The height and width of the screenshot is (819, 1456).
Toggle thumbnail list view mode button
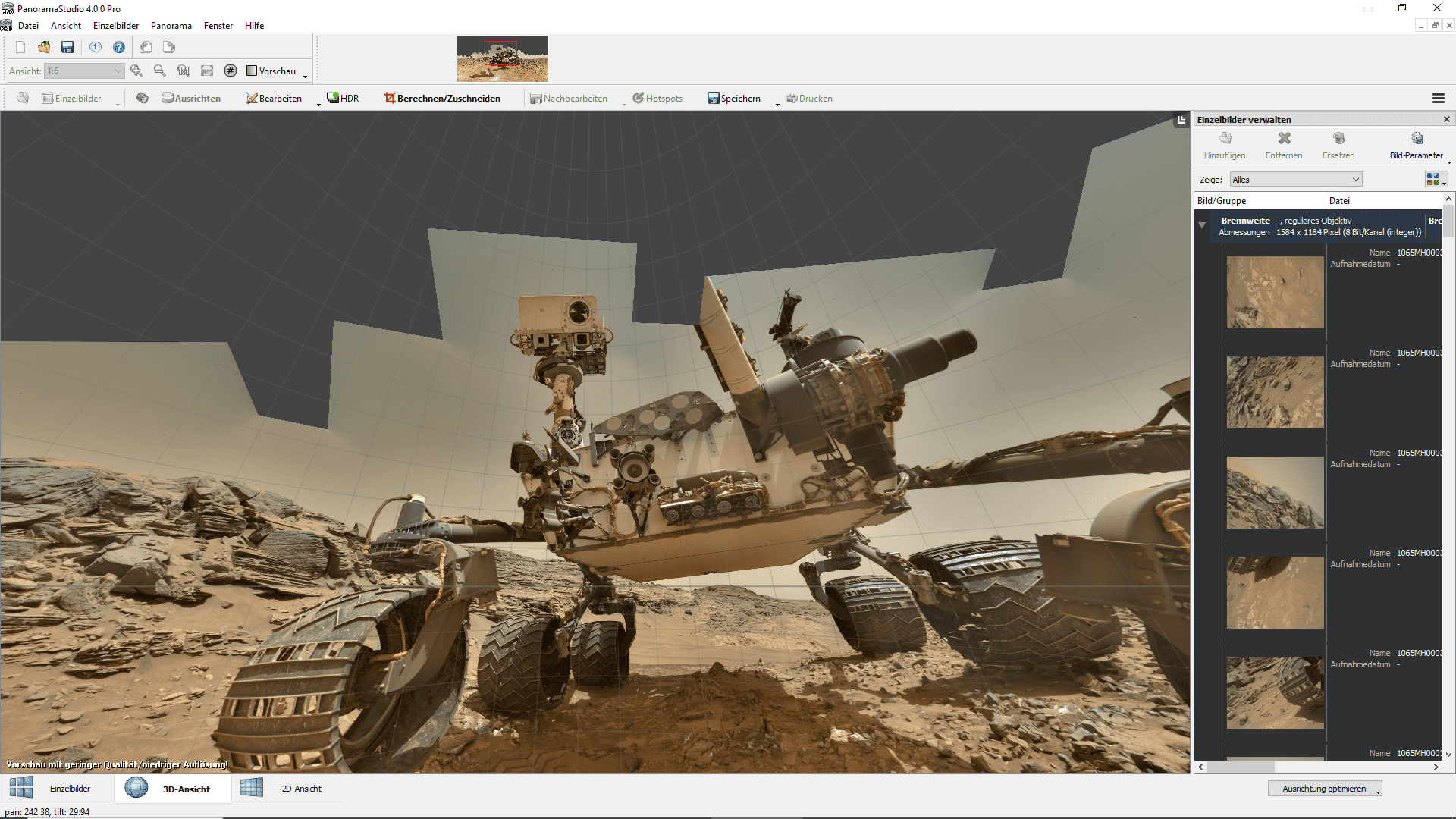click(x=1432, y=180)
